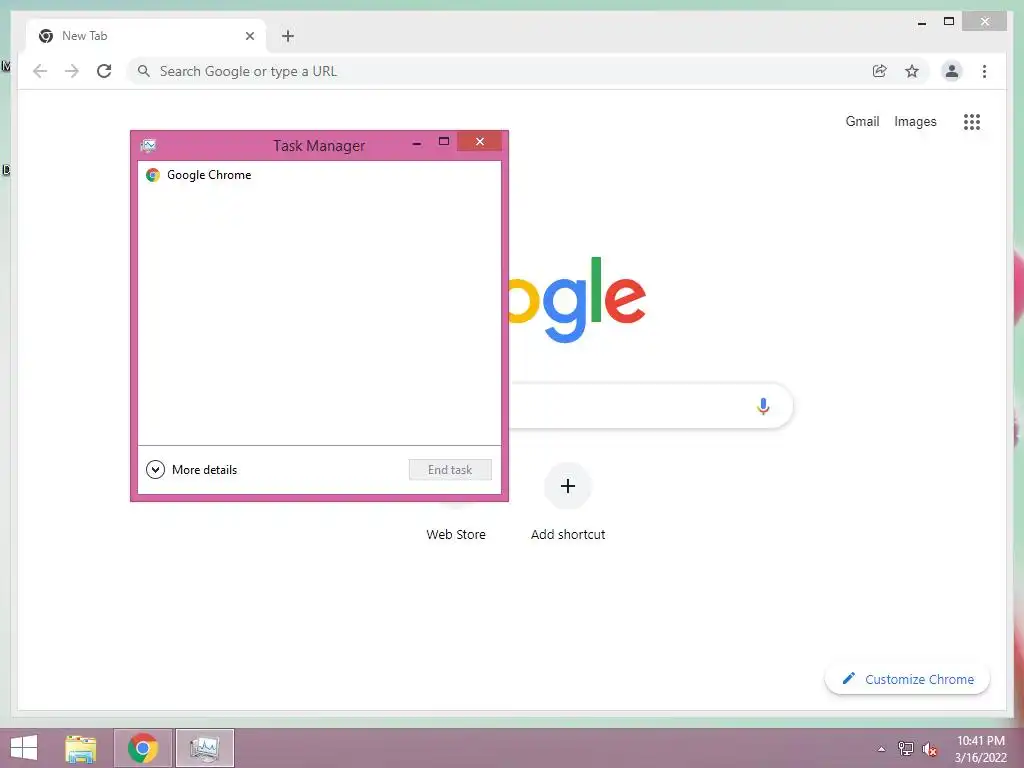This screenshot has height=768, width=1024.
Task: Click the End task button
Action: coord(450,470)
